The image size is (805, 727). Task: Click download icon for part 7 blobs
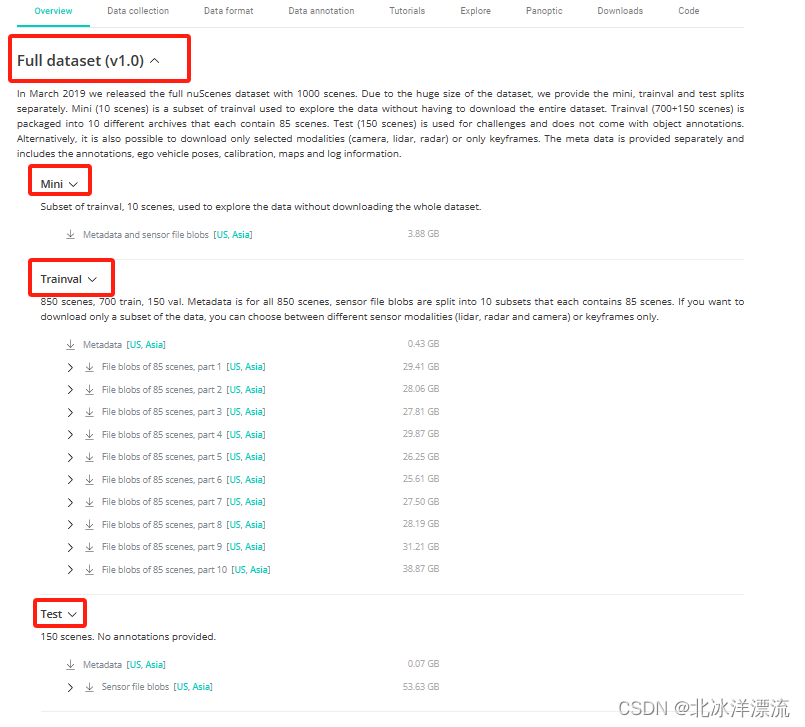(89, 502)
